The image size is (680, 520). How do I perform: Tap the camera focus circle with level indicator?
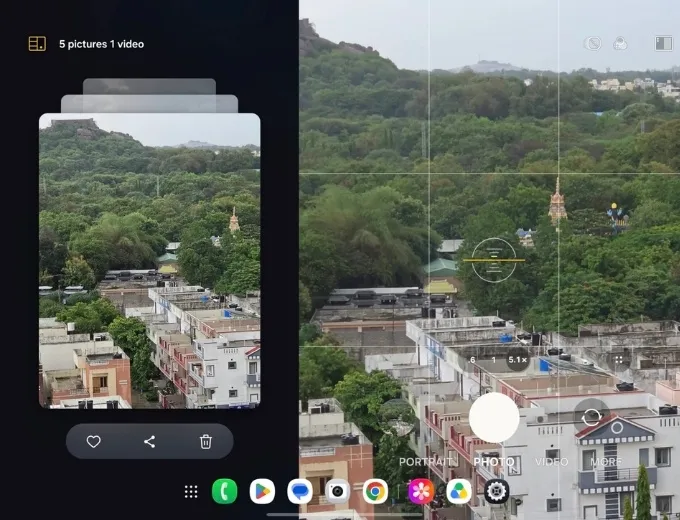pos(494,260)
